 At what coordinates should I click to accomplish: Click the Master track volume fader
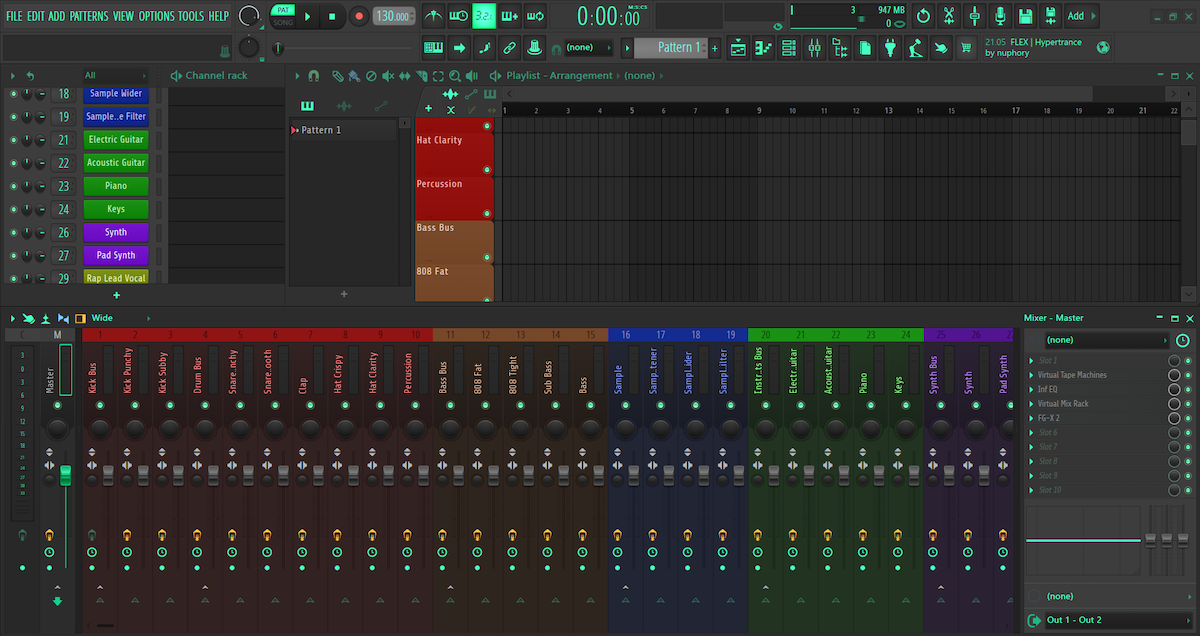coord(66,474)
